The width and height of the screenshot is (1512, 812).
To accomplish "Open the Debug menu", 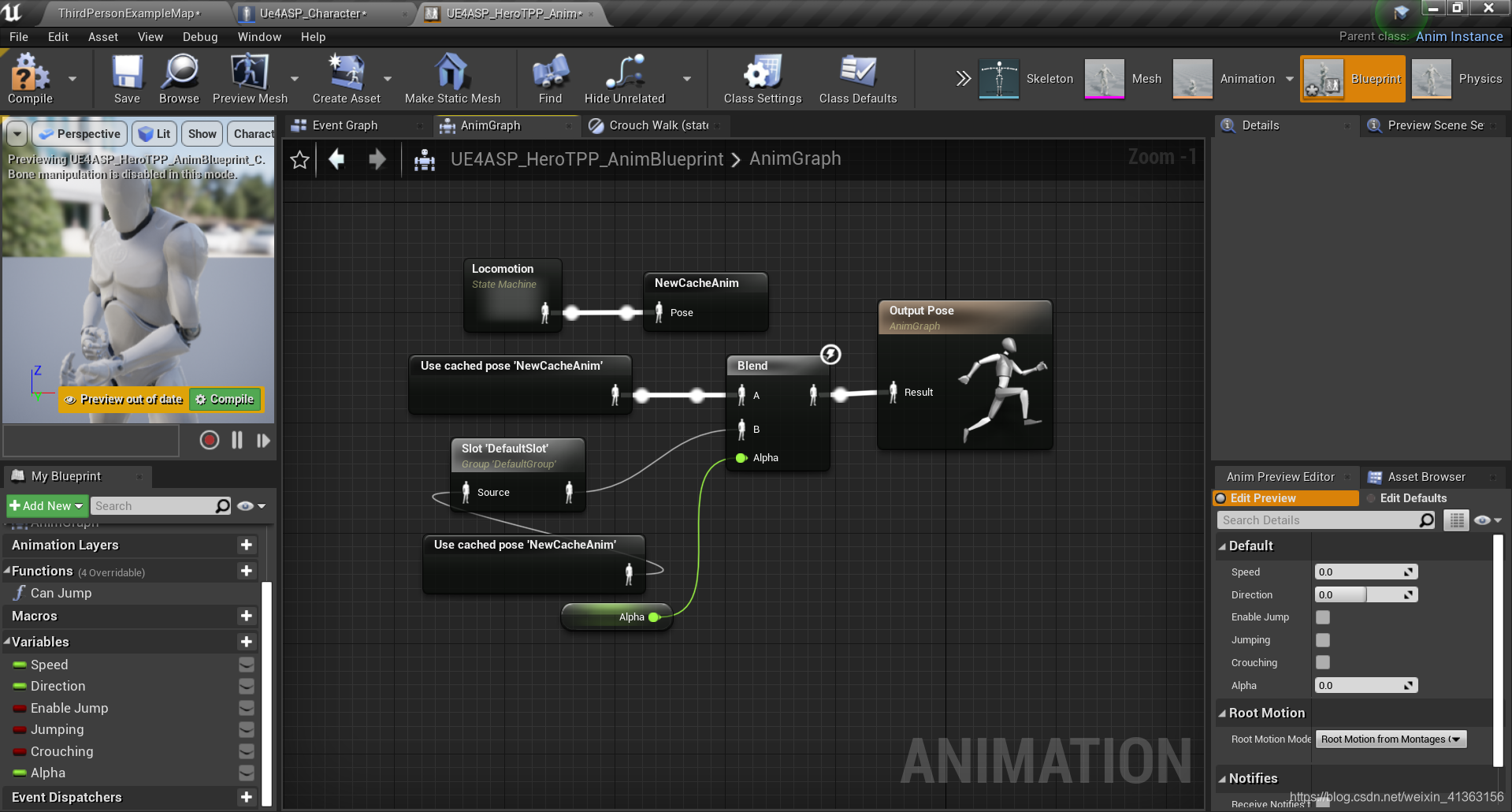I will click(200, 37).
